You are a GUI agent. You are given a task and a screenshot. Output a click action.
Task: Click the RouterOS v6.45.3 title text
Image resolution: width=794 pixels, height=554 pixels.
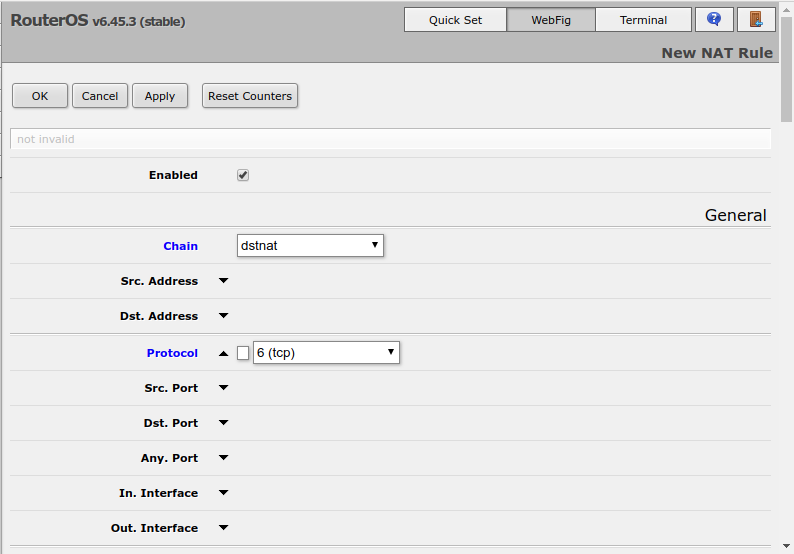click(98, 20)
